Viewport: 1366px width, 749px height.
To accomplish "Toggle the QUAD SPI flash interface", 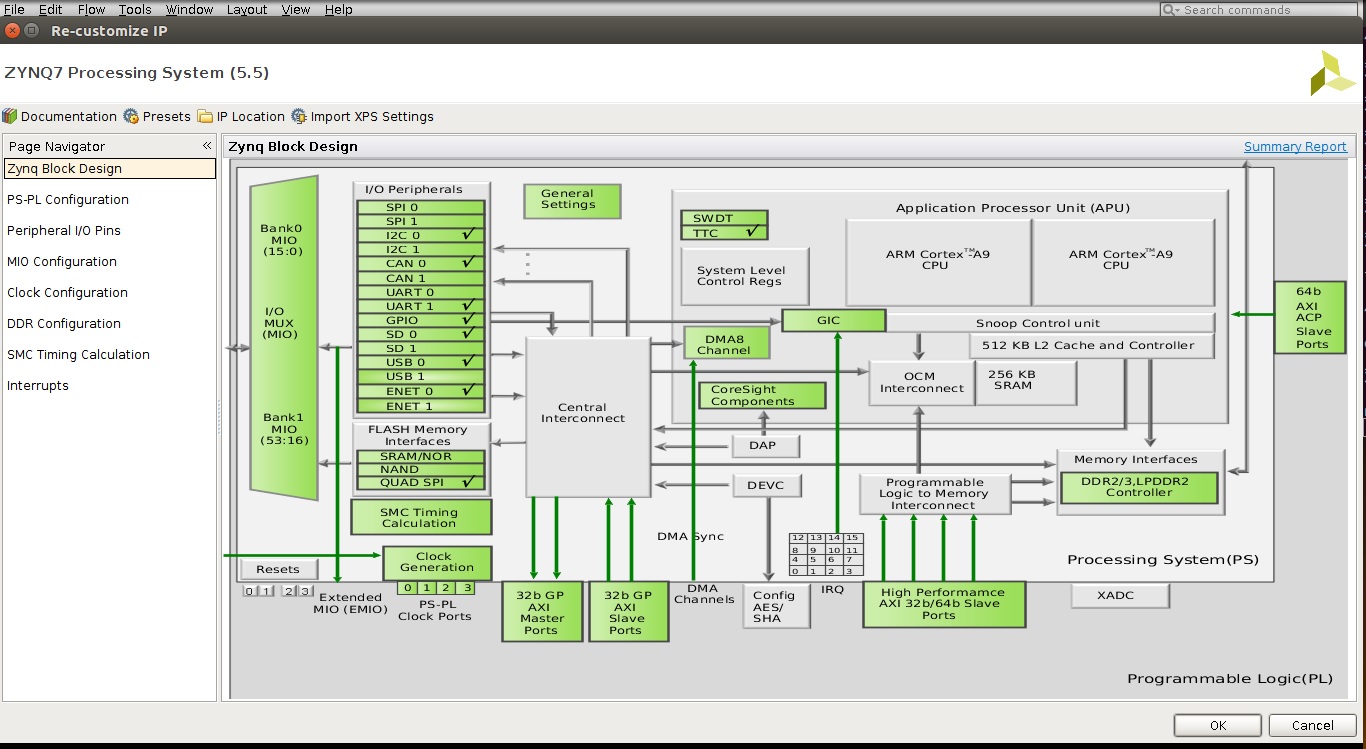I will pos(421,483).
